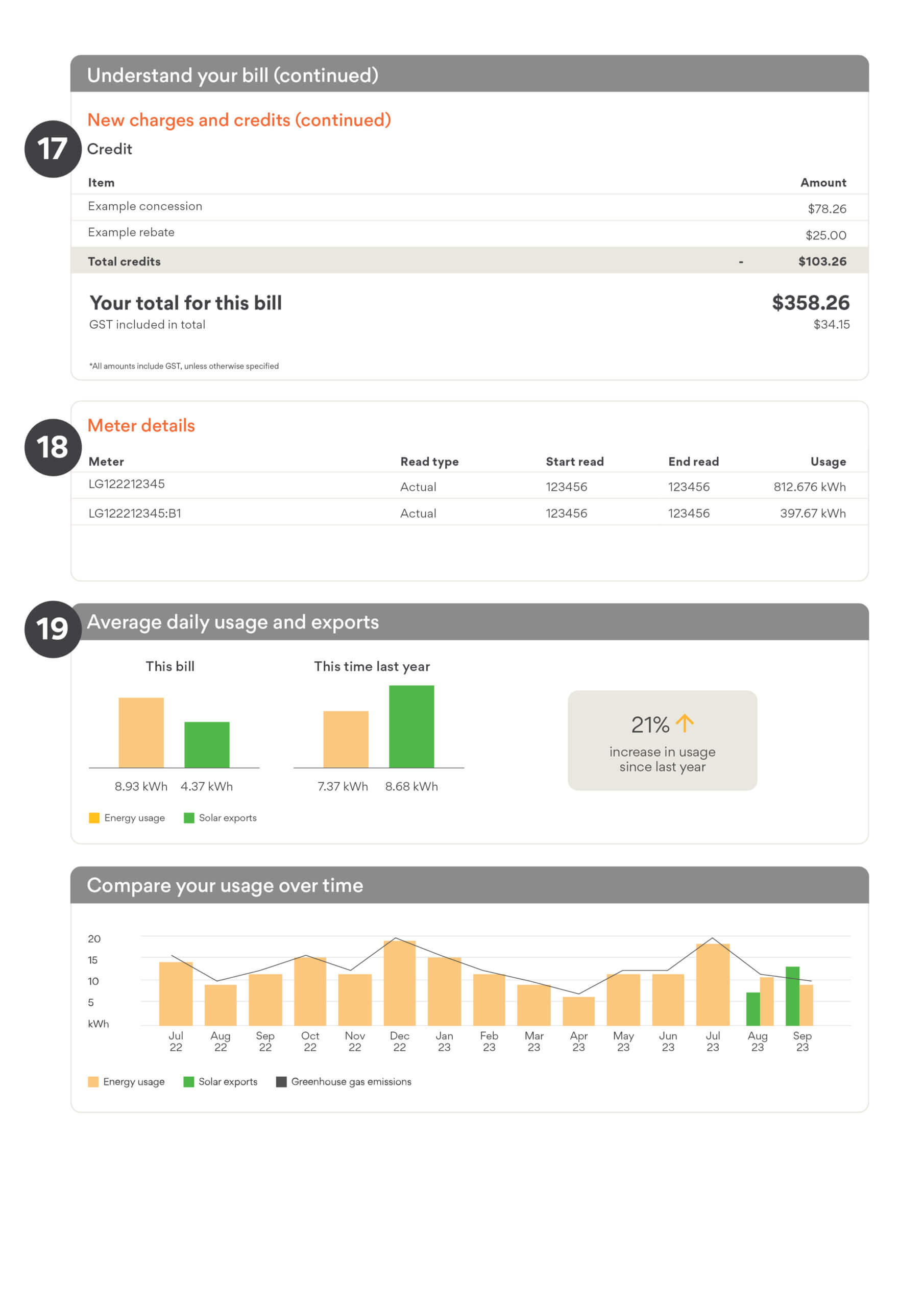Click the orange up arrow beside 21%

tap(684, 723)
